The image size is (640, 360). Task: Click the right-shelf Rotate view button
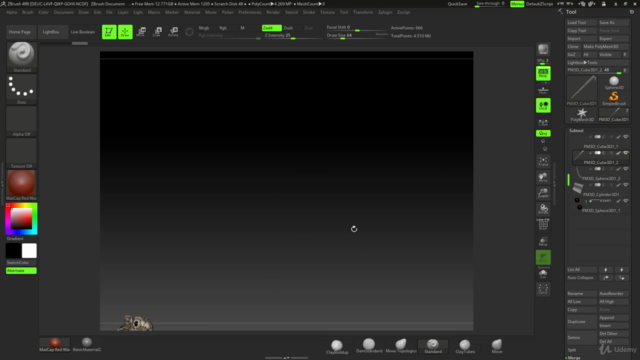pos(543,209)
